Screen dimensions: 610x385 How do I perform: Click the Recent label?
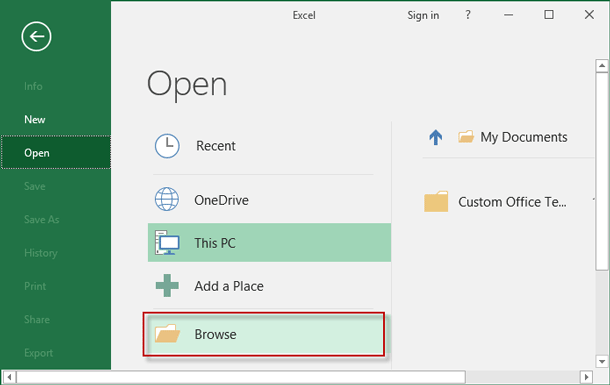pyautogui.click(x=216, y=146)
